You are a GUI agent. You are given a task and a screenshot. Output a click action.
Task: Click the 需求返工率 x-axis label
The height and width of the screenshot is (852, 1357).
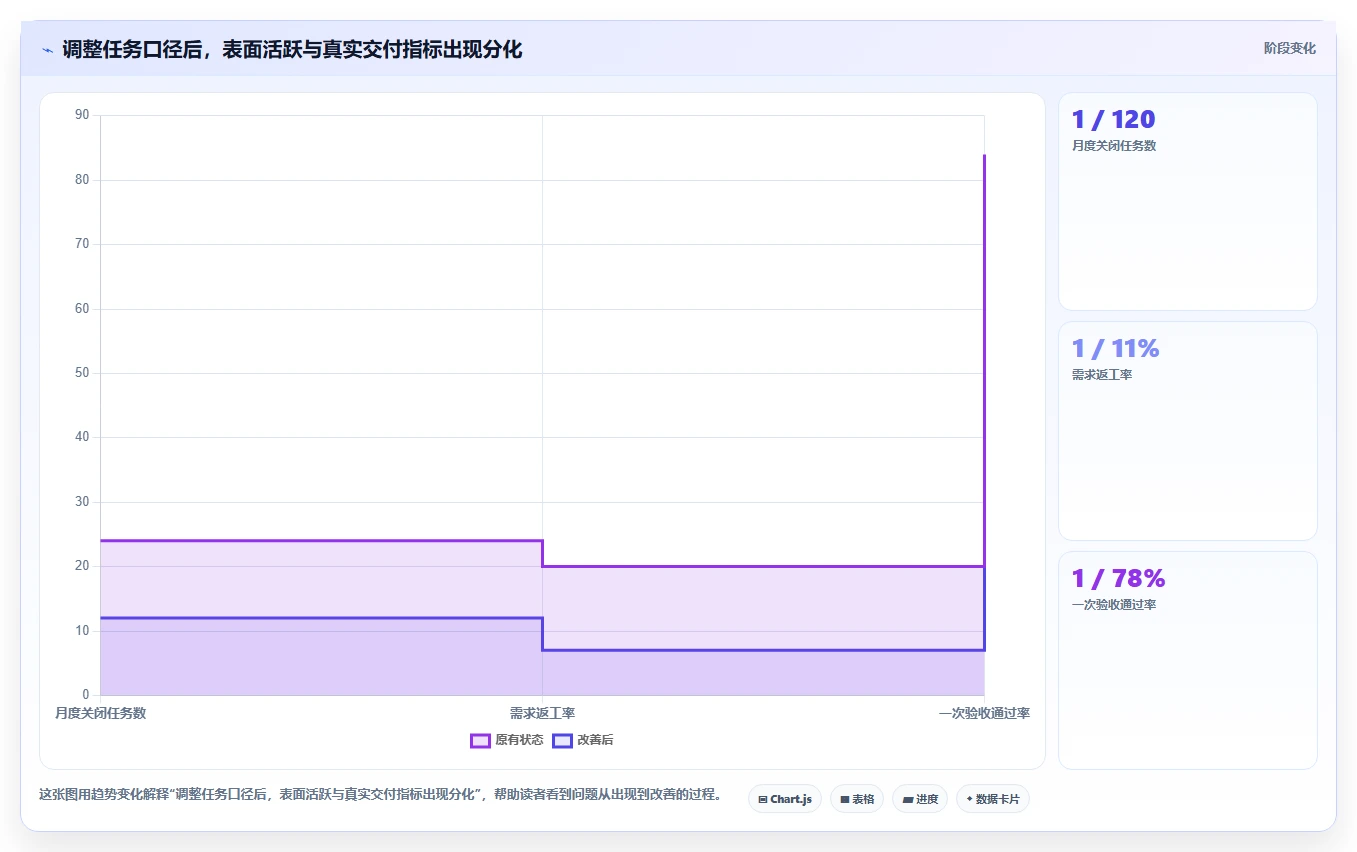pyautogui.click(x=542, y=713)
